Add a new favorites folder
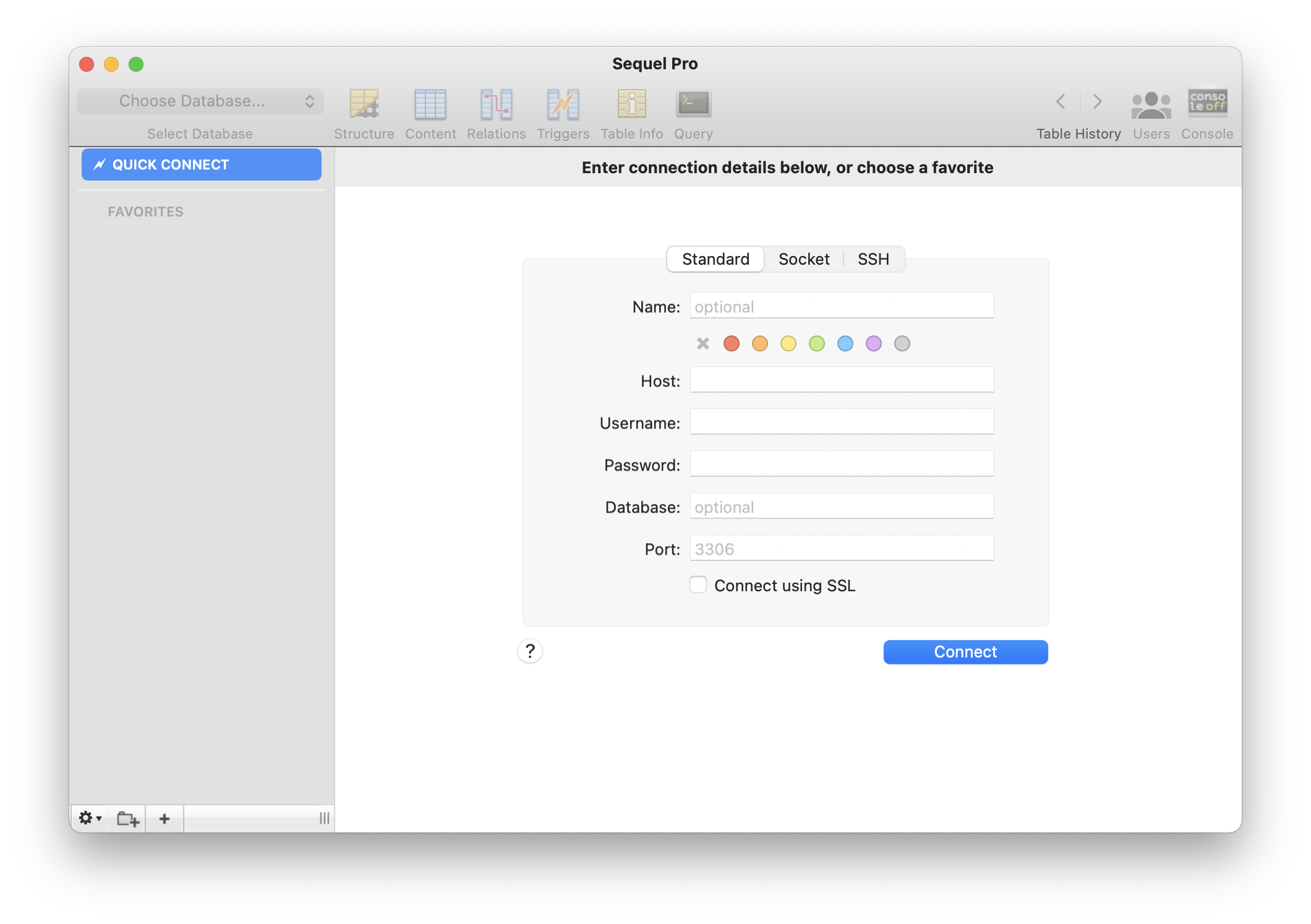The width and height of the screenshot is (1311, 924). point(128,818)
